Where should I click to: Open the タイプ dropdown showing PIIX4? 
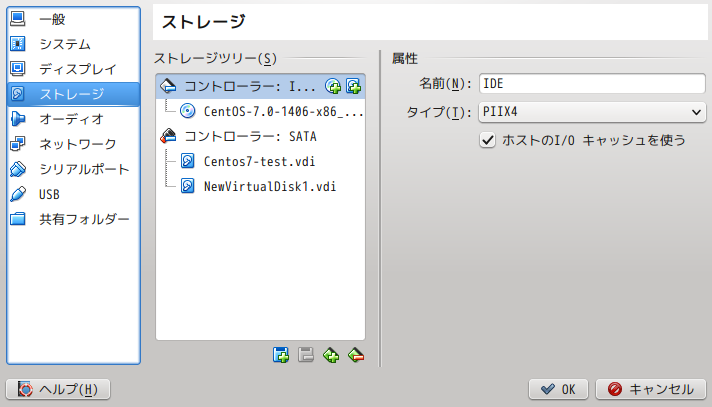coord(592,112)
